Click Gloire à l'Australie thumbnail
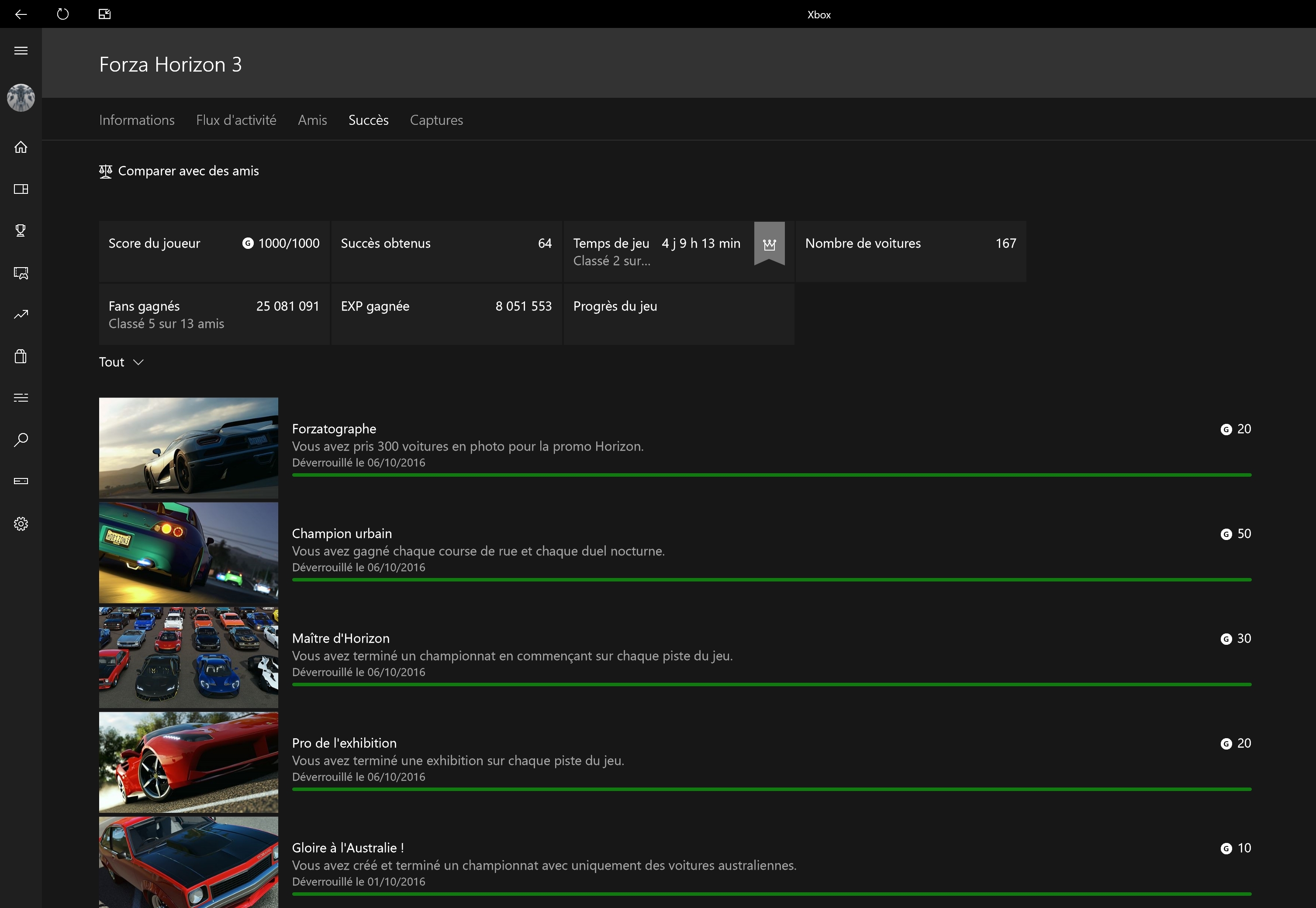The height and width of the screenshot is (908, 1316). 188,862
